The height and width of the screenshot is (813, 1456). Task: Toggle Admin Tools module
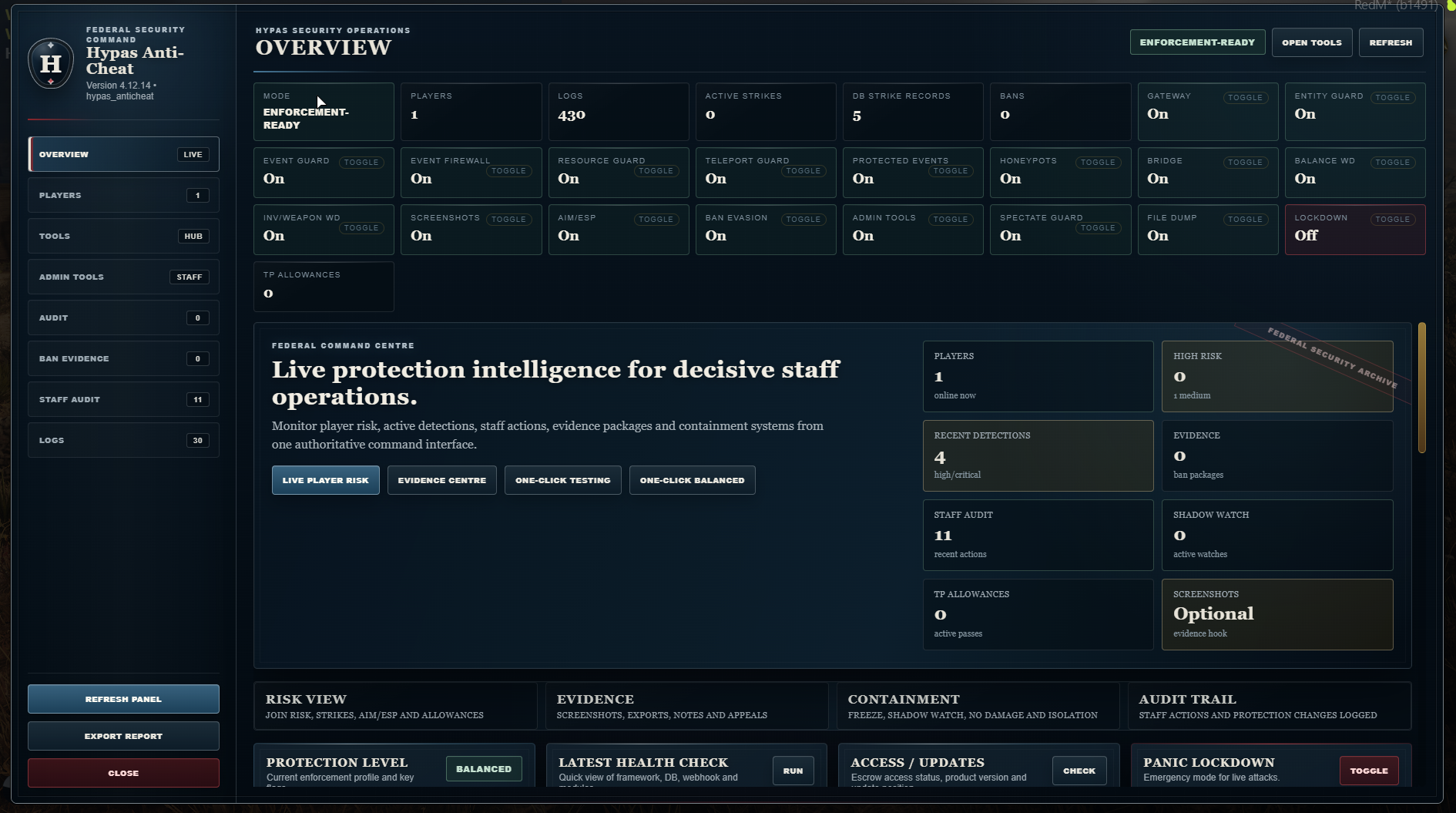(951, 220)
